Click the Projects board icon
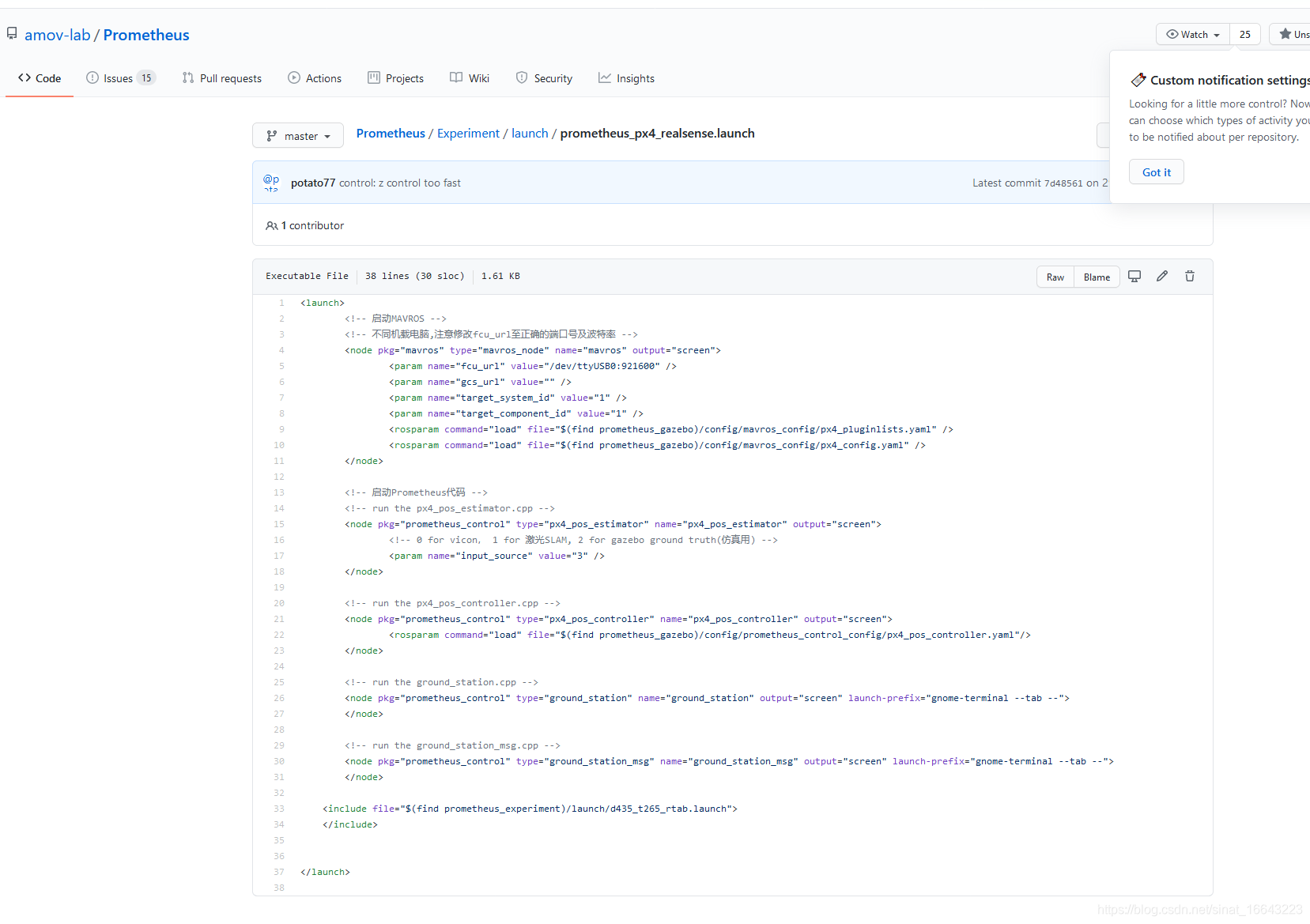 pyautogui.click(x=374, y=77)
